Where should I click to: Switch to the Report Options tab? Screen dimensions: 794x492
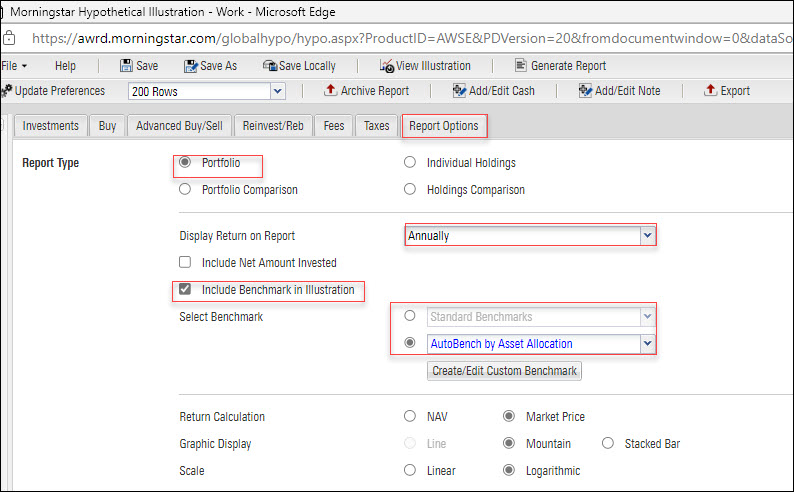pos(444,126)
